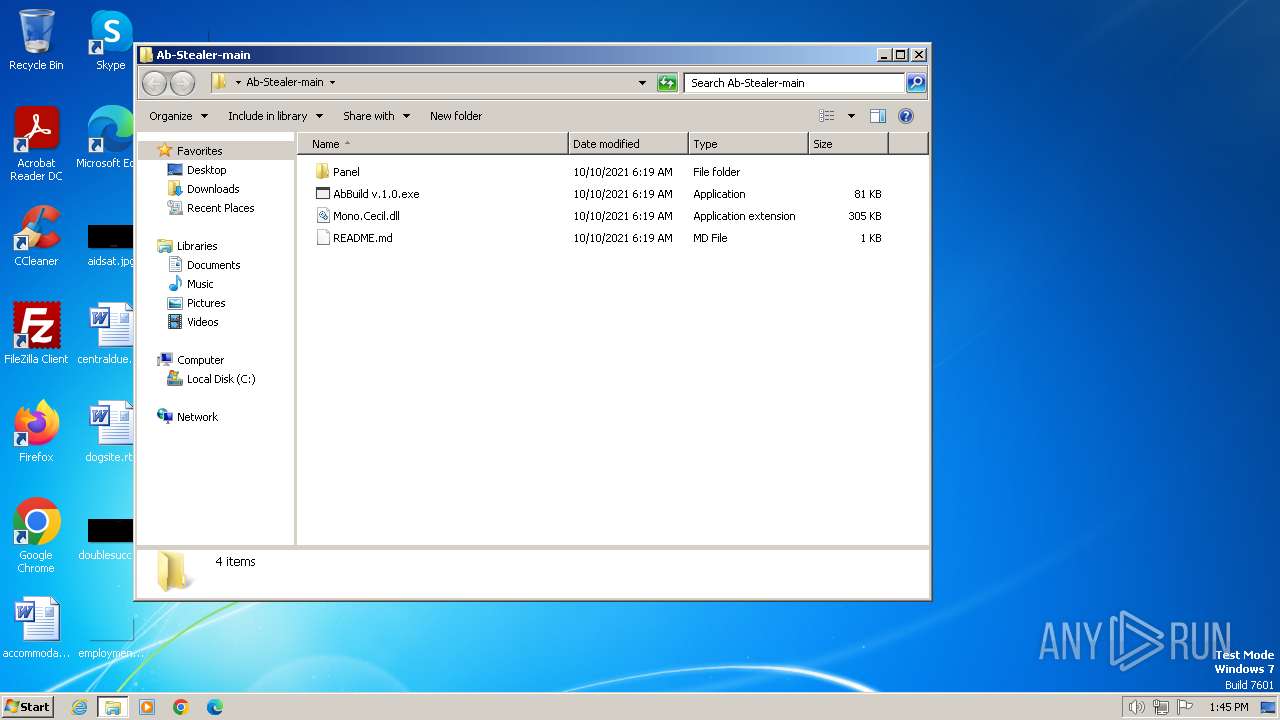This screenshot has width=1280, height=720.
Task: Launch Skype desktop shortcut
Action: coord(110,41)
